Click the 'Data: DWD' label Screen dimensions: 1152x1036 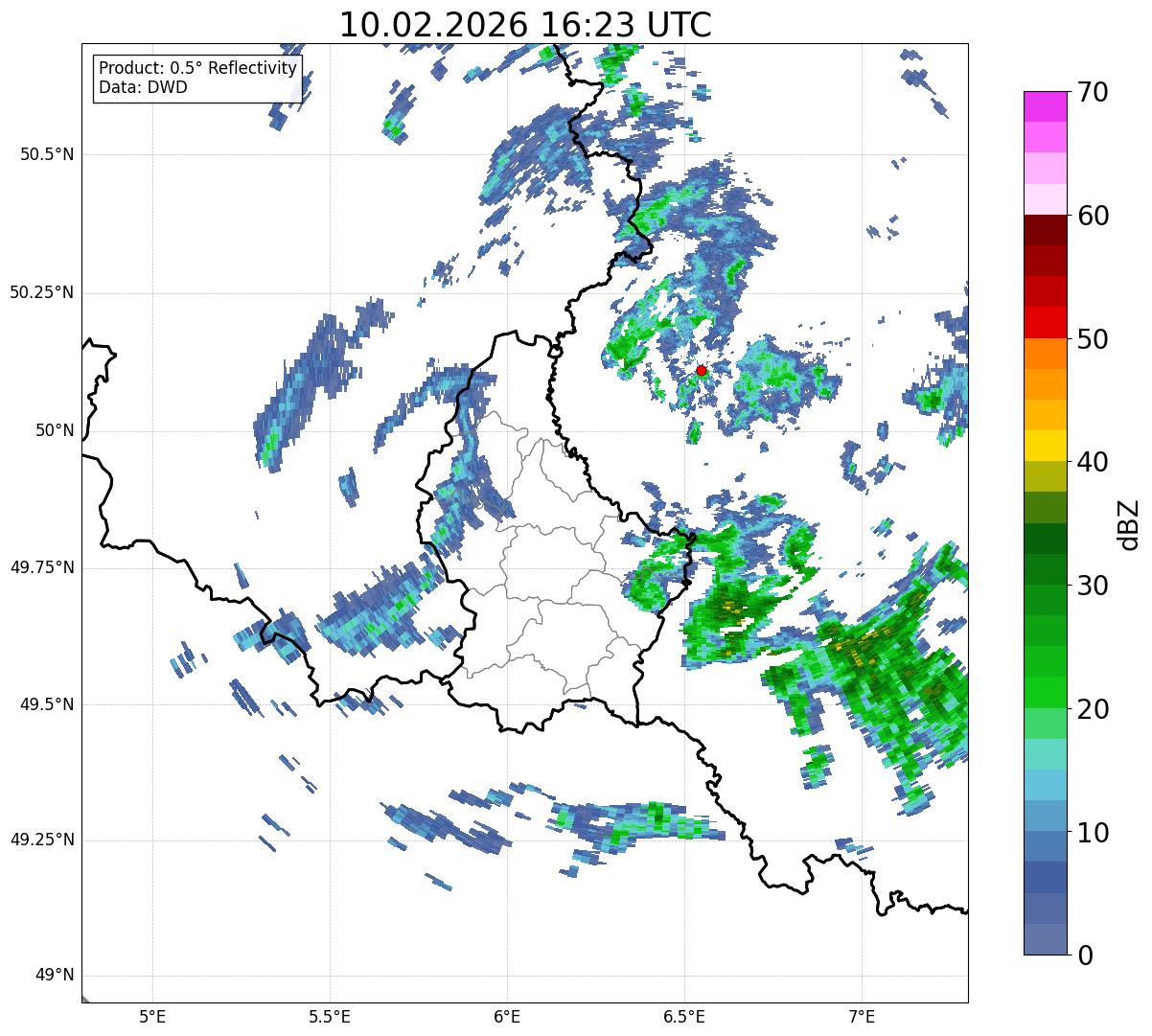tap(143, 87)
